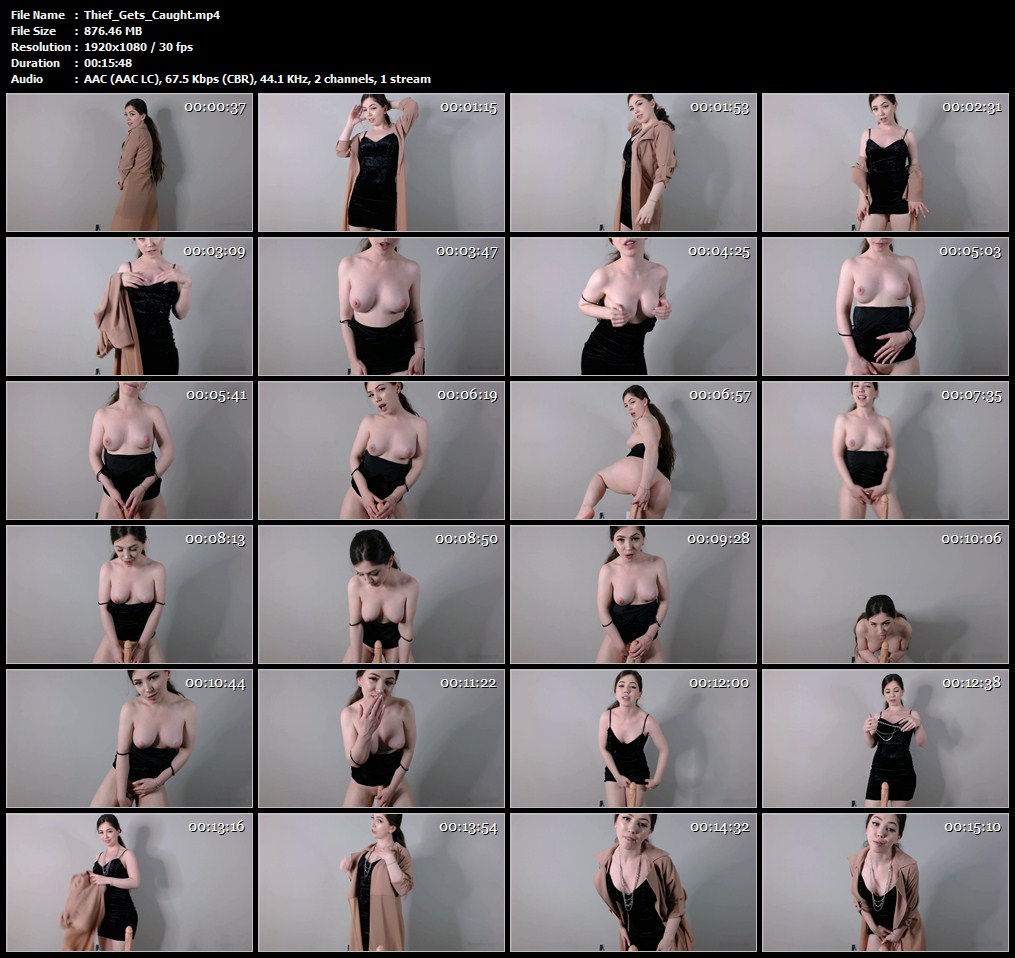
Task: Click the 'Resolution' label
Action: [41, 47]
